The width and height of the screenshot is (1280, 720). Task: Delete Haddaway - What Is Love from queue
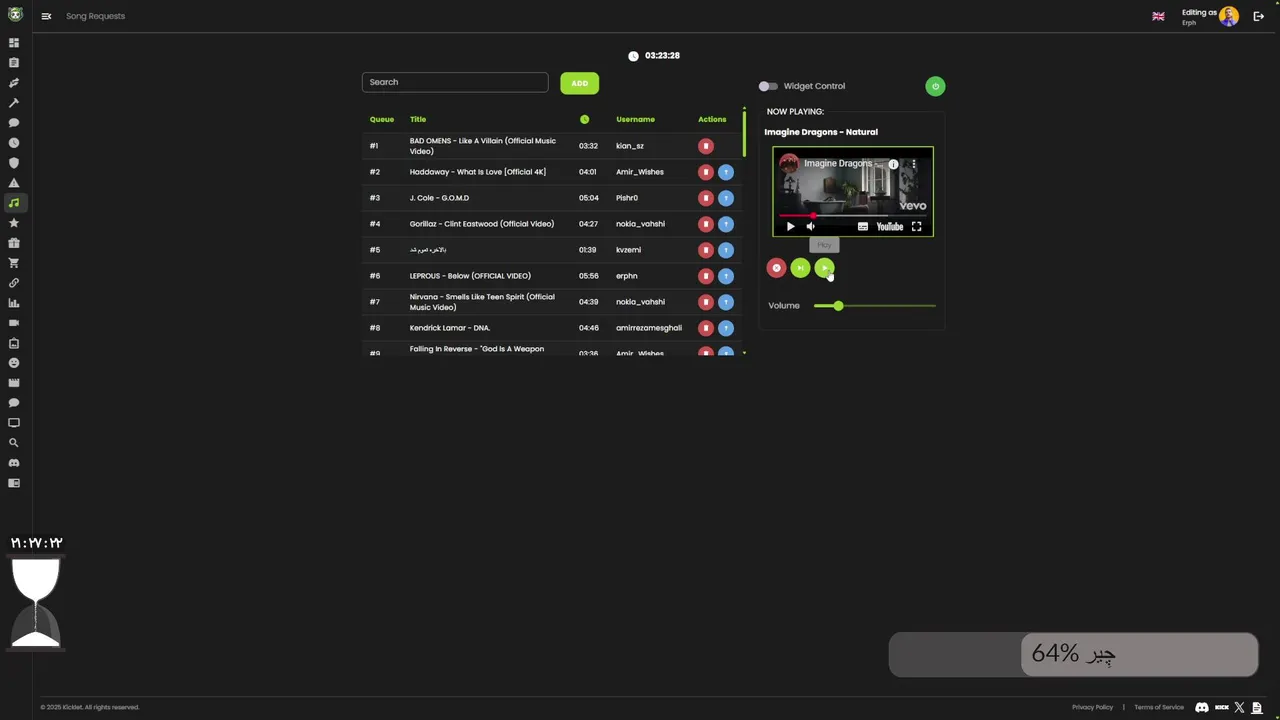pos(706,172)
